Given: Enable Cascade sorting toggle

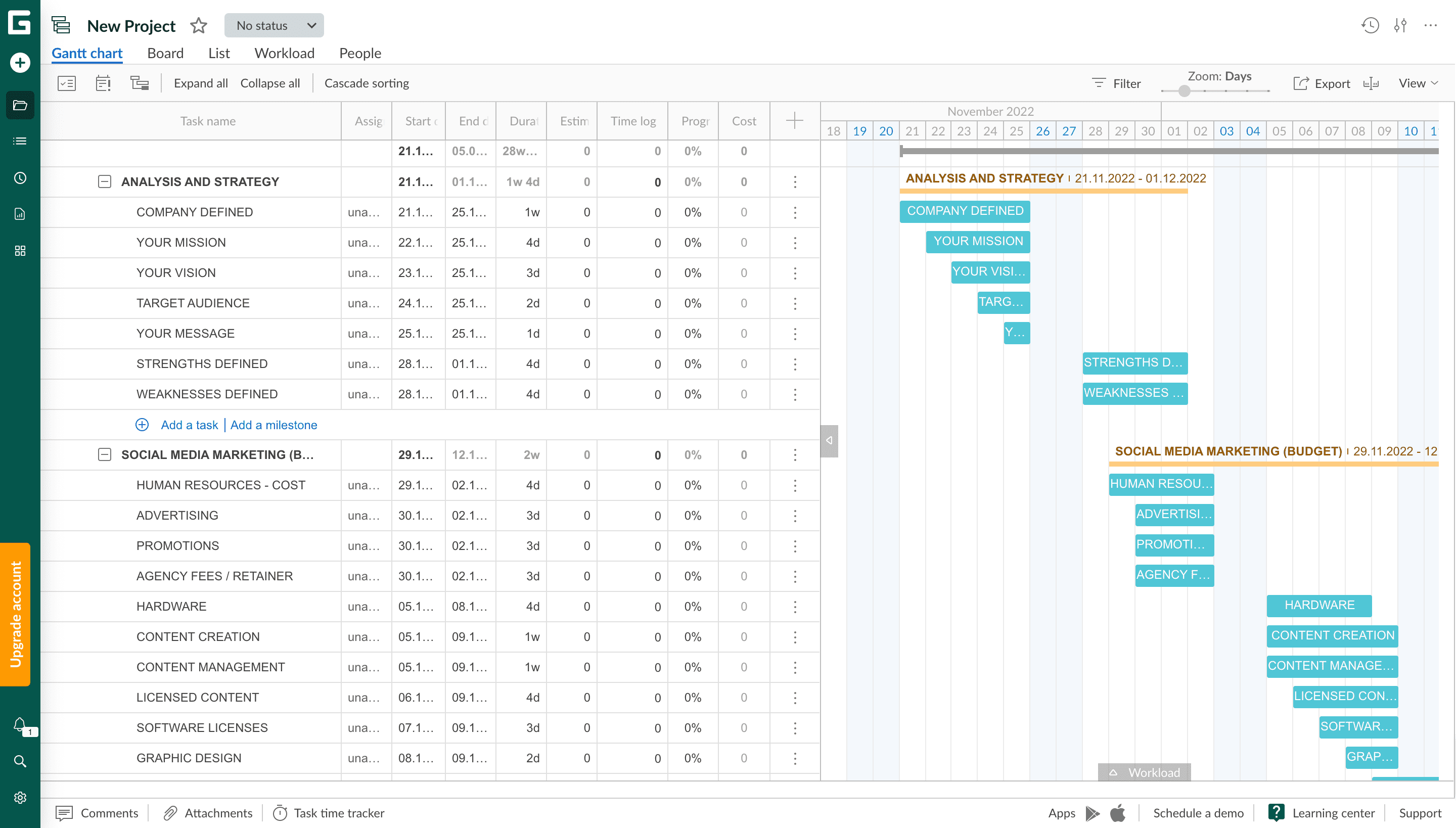Looking at the screenshot, I should point(366,83).
